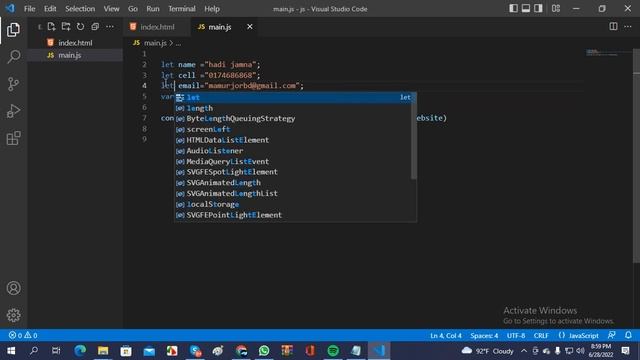
Task: Choose 'screenLeft' suggestion
Action: (293, 129)
